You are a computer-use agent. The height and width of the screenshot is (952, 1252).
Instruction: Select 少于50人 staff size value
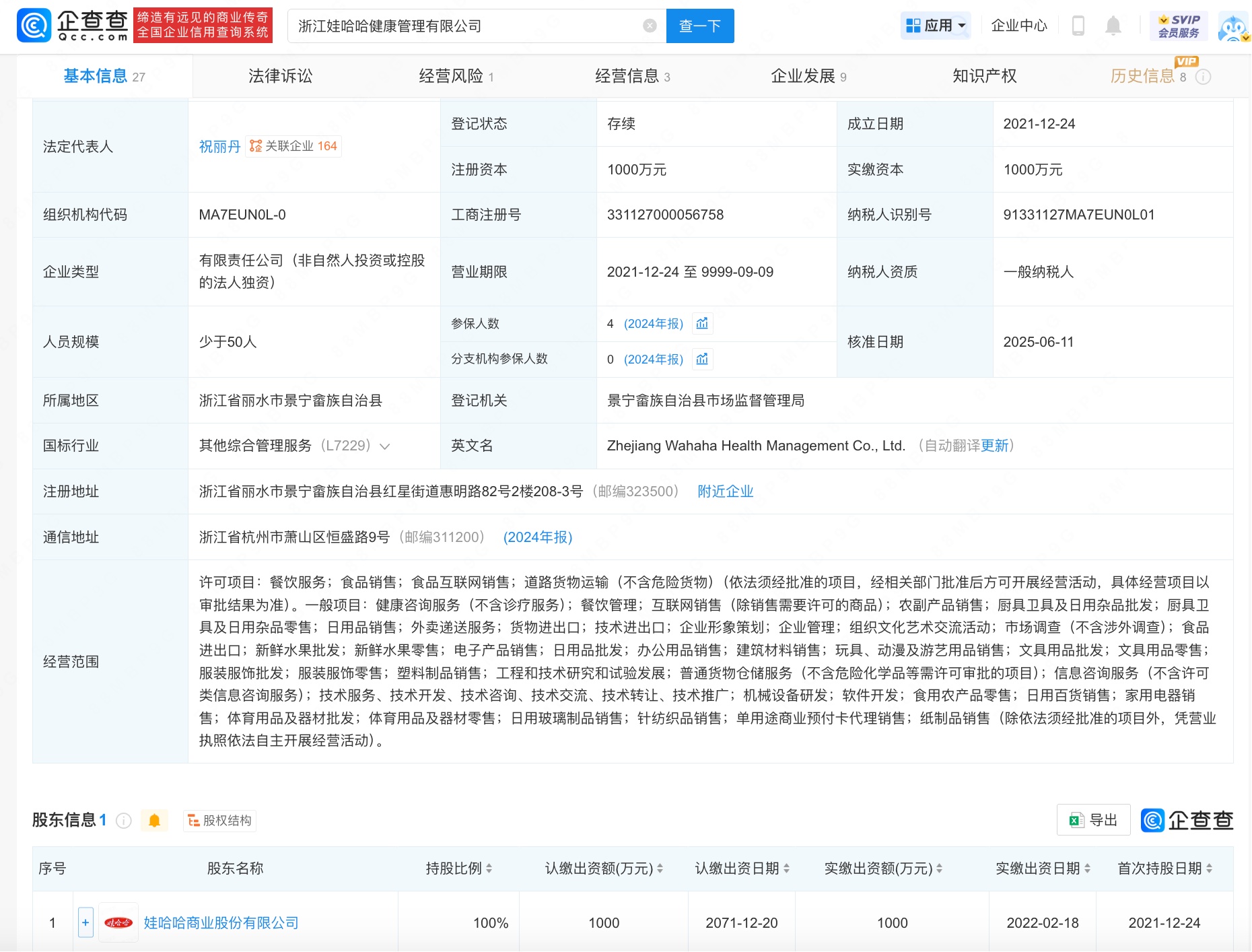click(228, 342)
